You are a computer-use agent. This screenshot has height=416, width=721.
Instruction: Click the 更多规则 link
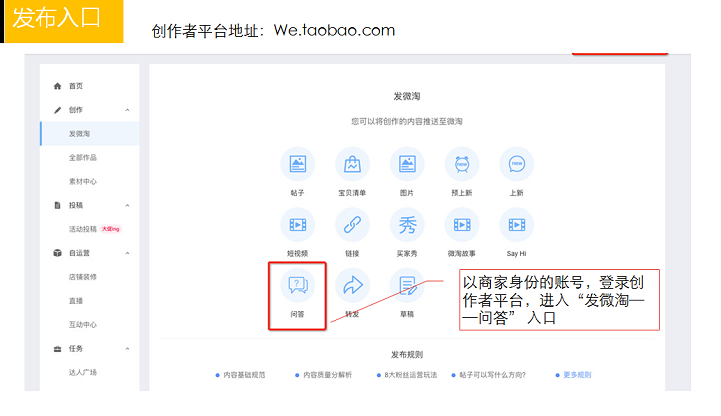577,375
